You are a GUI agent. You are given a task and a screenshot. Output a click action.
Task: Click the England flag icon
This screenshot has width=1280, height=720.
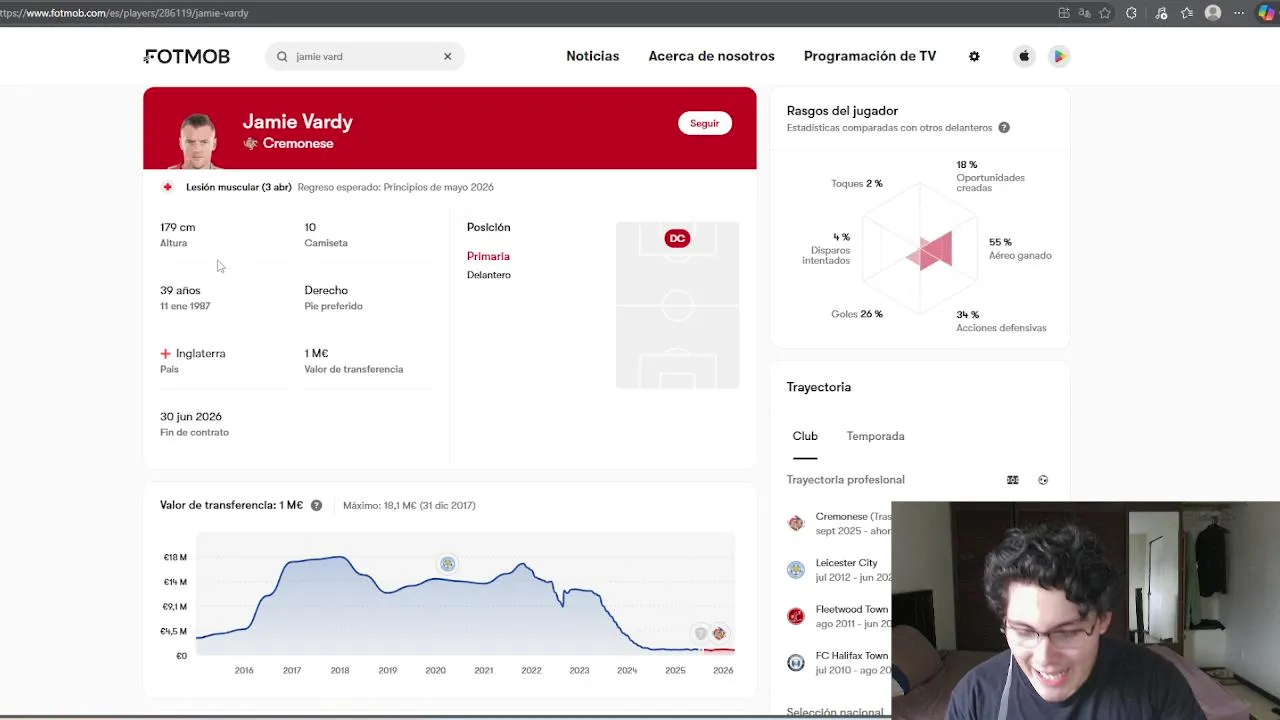[165, 354]
